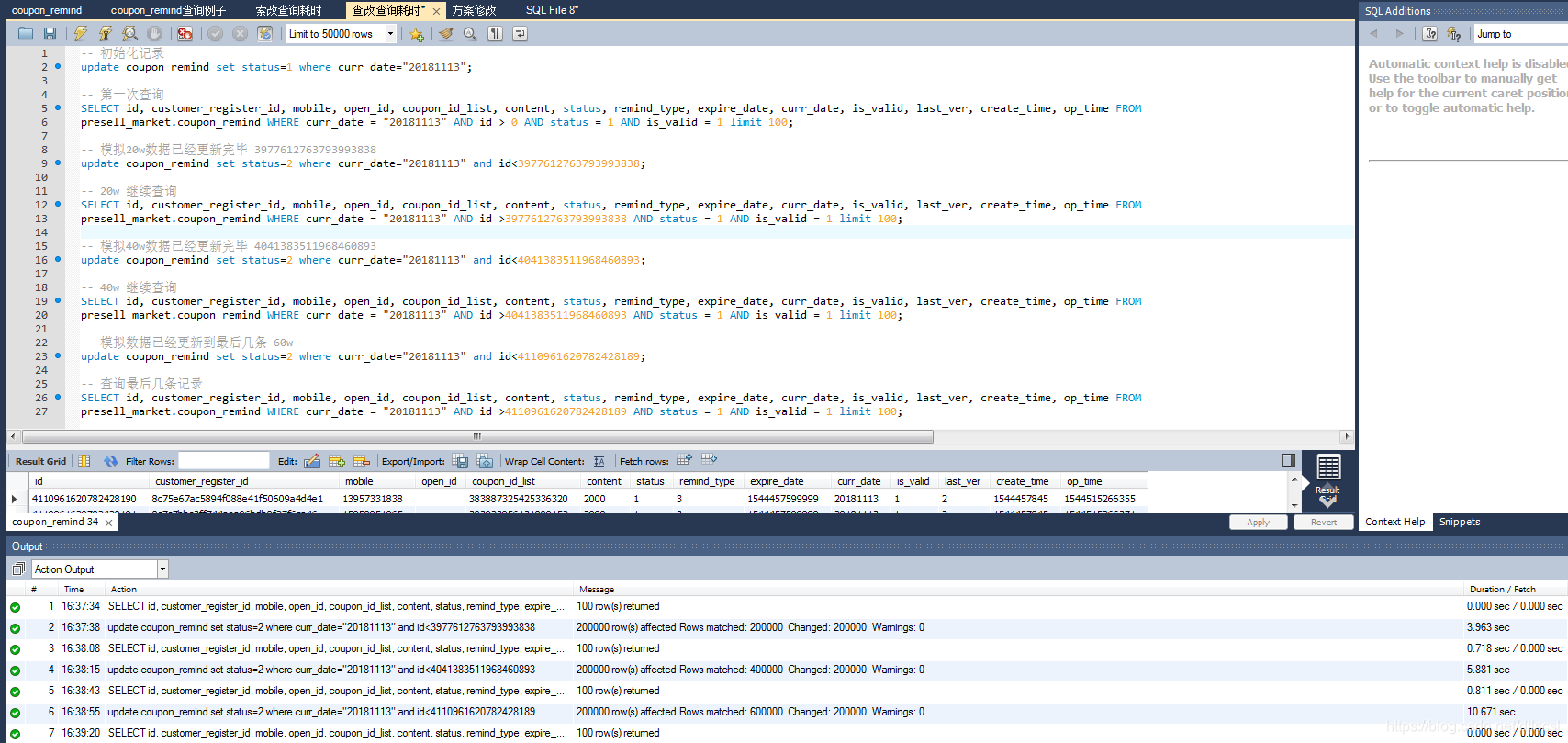Commit transaction checkmark icon
The width and height of the screenshot is (1568, 743).
[x=215, y=34]
